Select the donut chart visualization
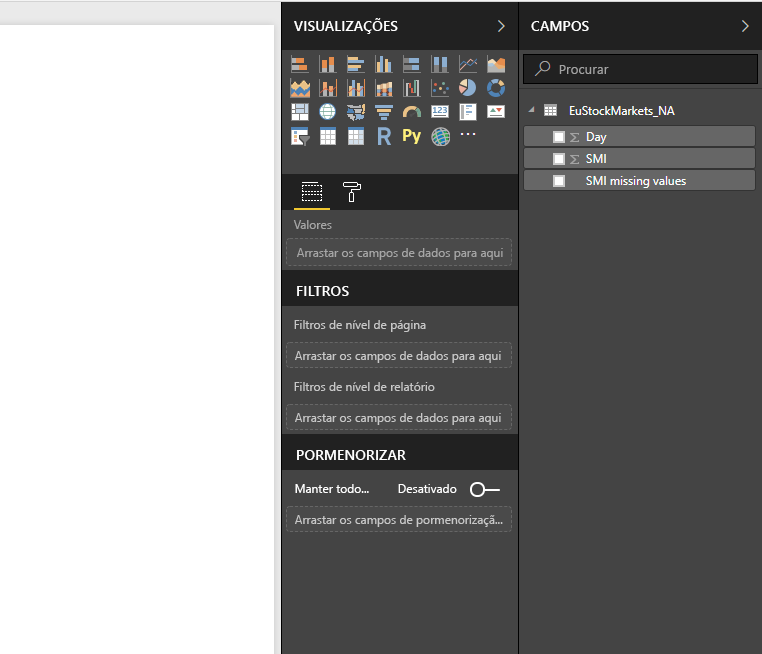The width and height of the screenshot is (762, 654). 496,88
